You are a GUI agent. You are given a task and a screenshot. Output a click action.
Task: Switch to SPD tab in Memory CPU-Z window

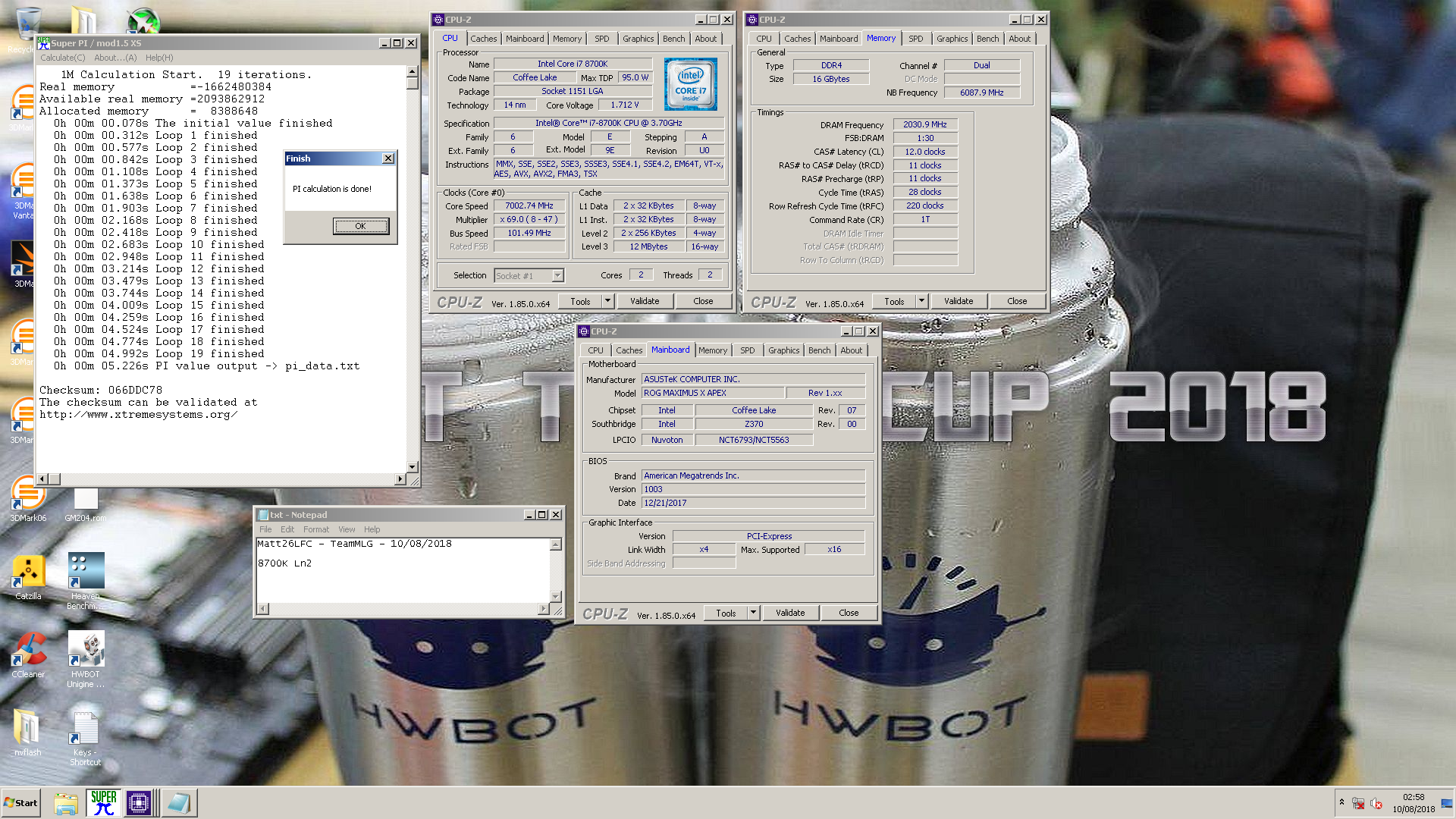(916, 39)
